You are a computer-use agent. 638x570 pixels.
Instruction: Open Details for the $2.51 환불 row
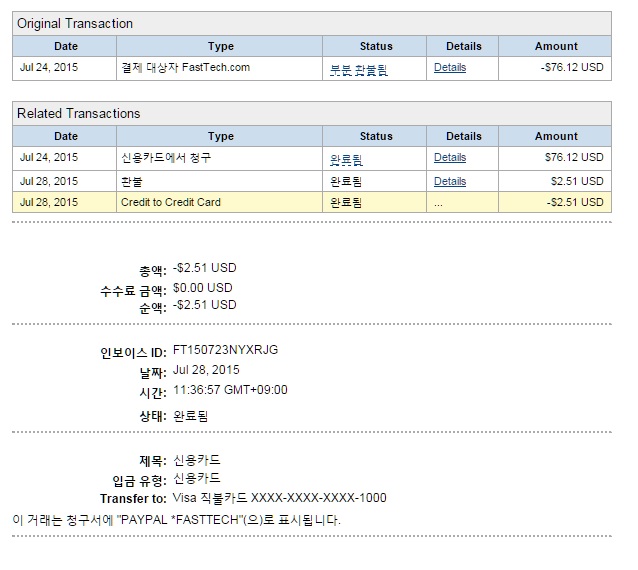click(450, 181)
